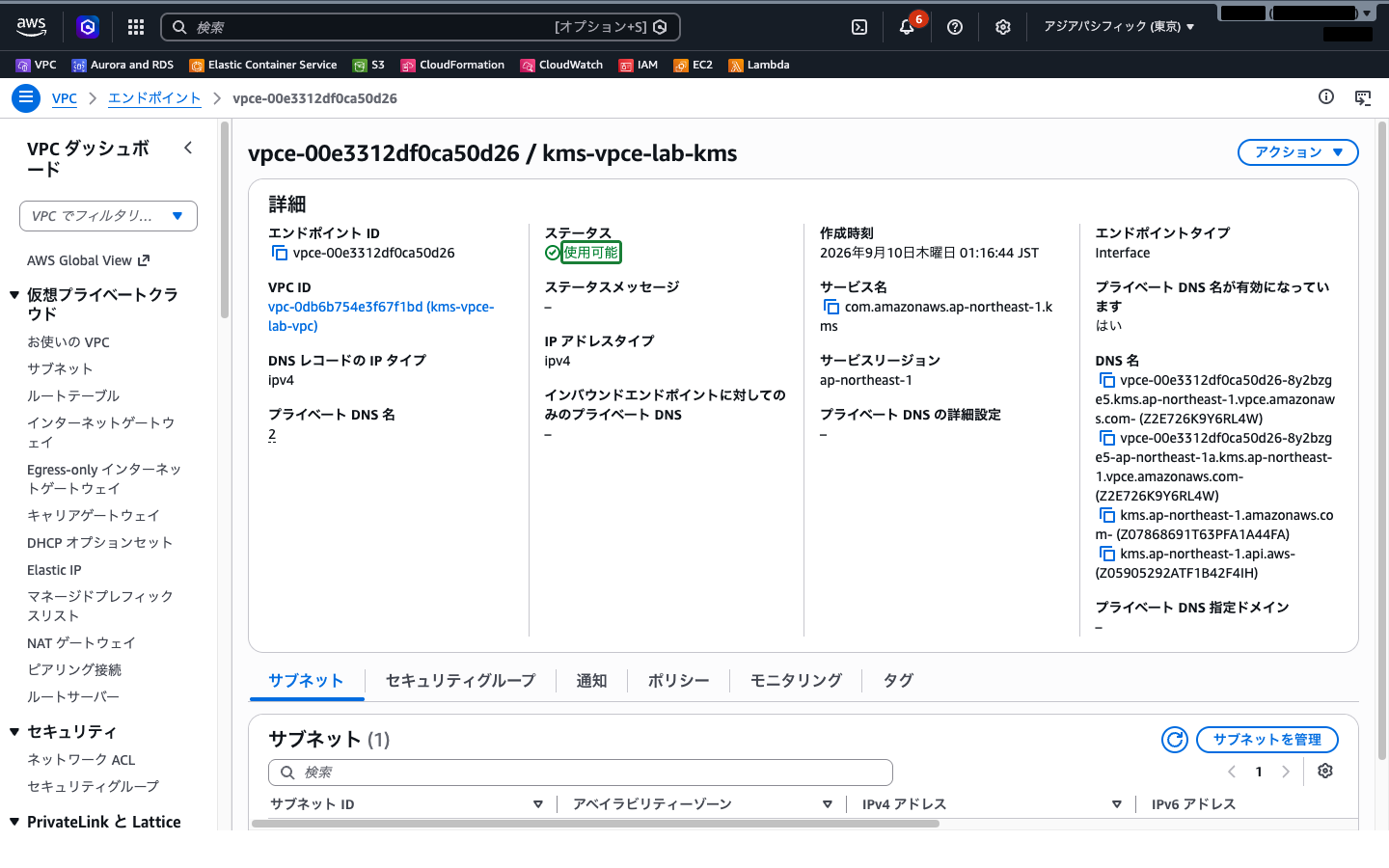Click the サブネットを管理 button

[1266, 740]
